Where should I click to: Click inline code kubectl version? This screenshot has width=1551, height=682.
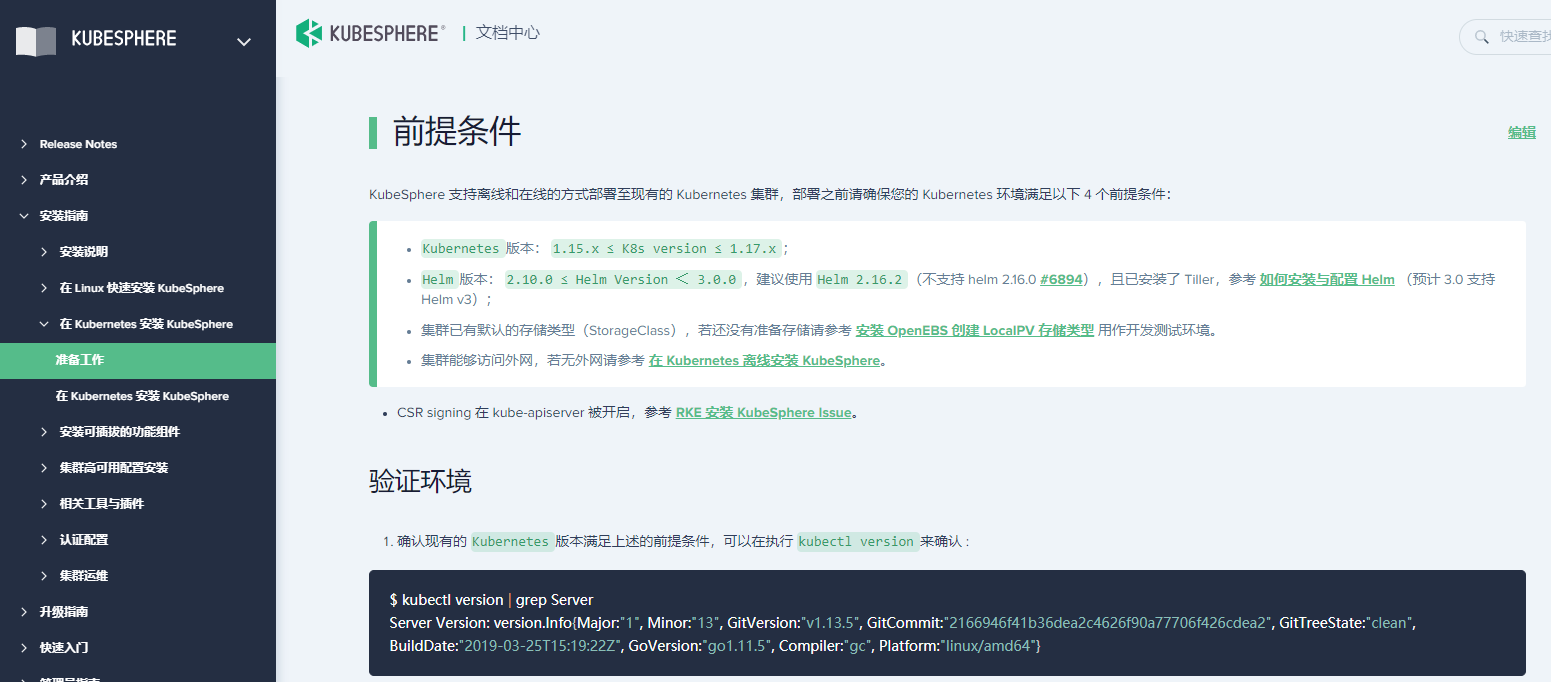click(858, 542)
